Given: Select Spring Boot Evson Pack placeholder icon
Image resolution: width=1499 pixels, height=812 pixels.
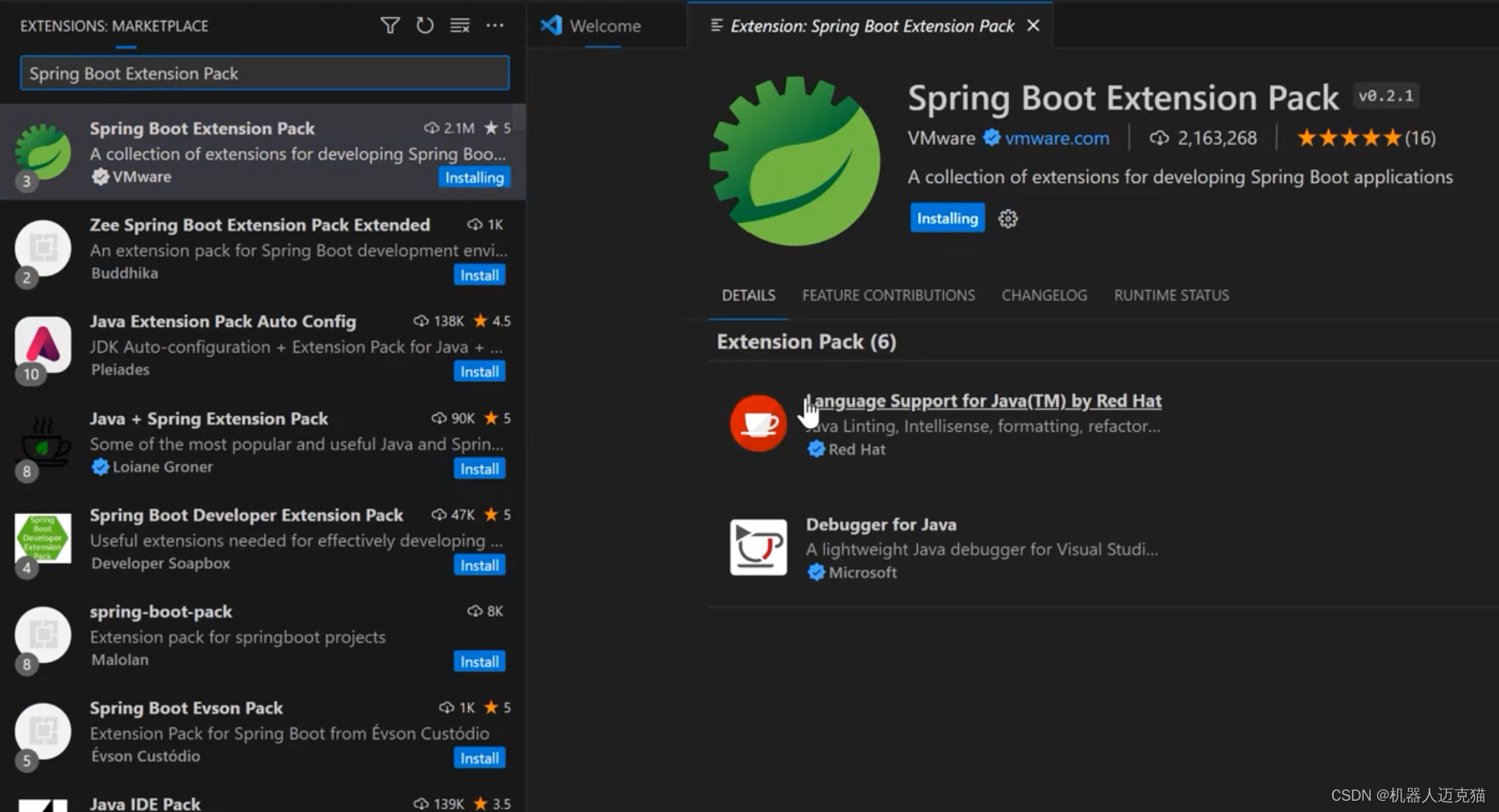Looking at the screenshot, I should point(43,731).
